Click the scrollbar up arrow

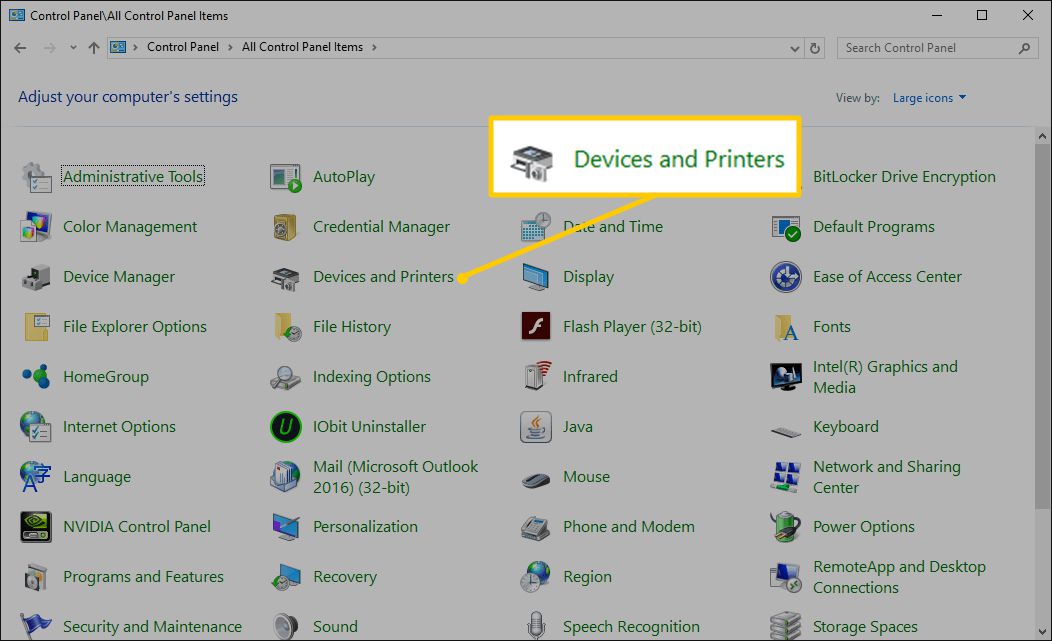(1042, 136)
